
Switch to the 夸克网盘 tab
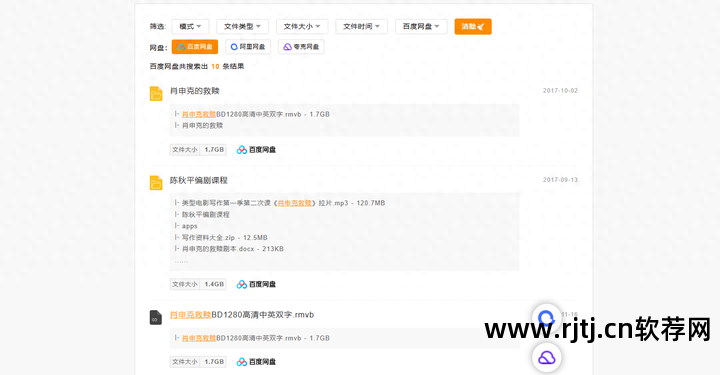click(x=301, y=47)
